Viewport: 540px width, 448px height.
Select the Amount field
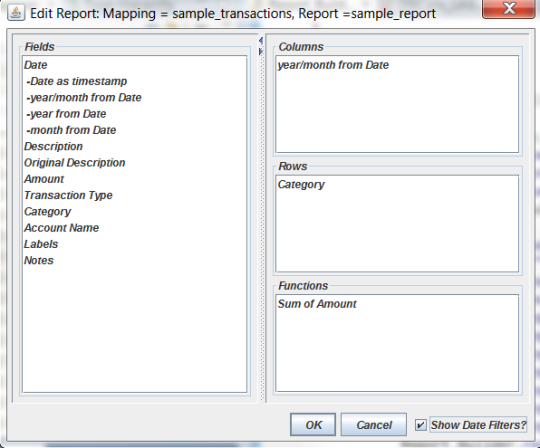click(x=135, y=179)
